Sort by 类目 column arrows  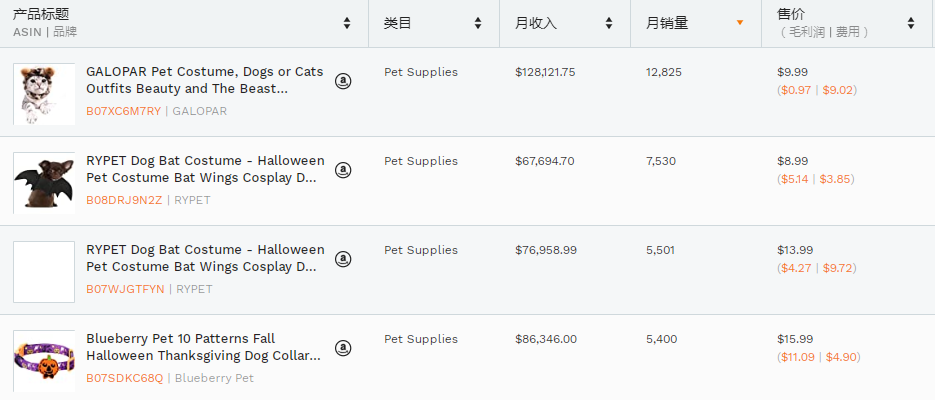pyautogui.click(x=478, y=23)
